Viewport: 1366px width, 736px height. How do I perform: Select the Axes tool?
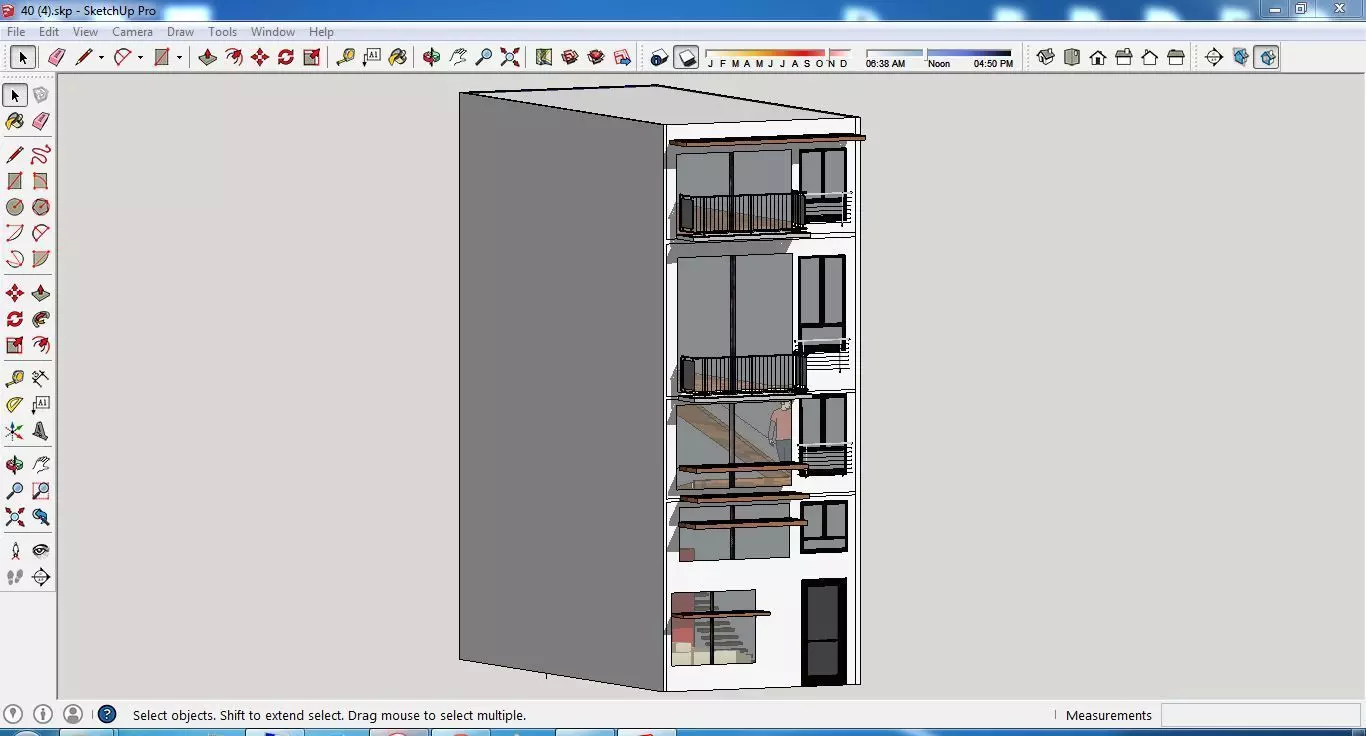pos(15,431)
